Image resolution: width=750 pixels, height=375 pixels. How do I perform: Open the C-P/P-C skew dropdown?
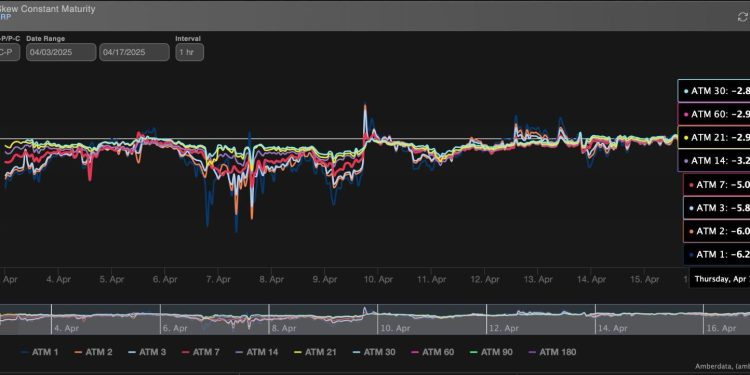10,52
